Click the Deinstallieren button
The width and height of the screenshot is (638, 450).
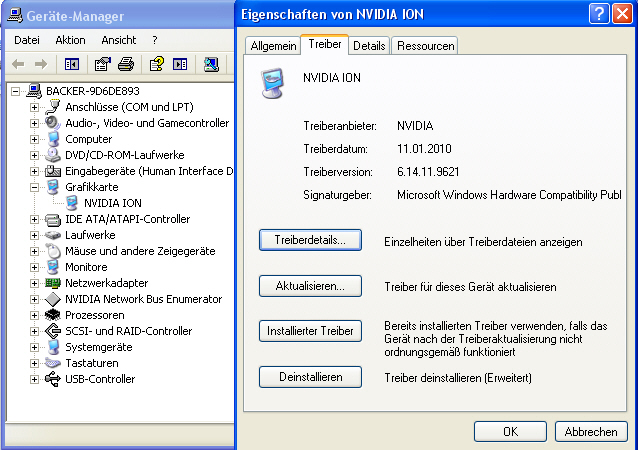310,377
